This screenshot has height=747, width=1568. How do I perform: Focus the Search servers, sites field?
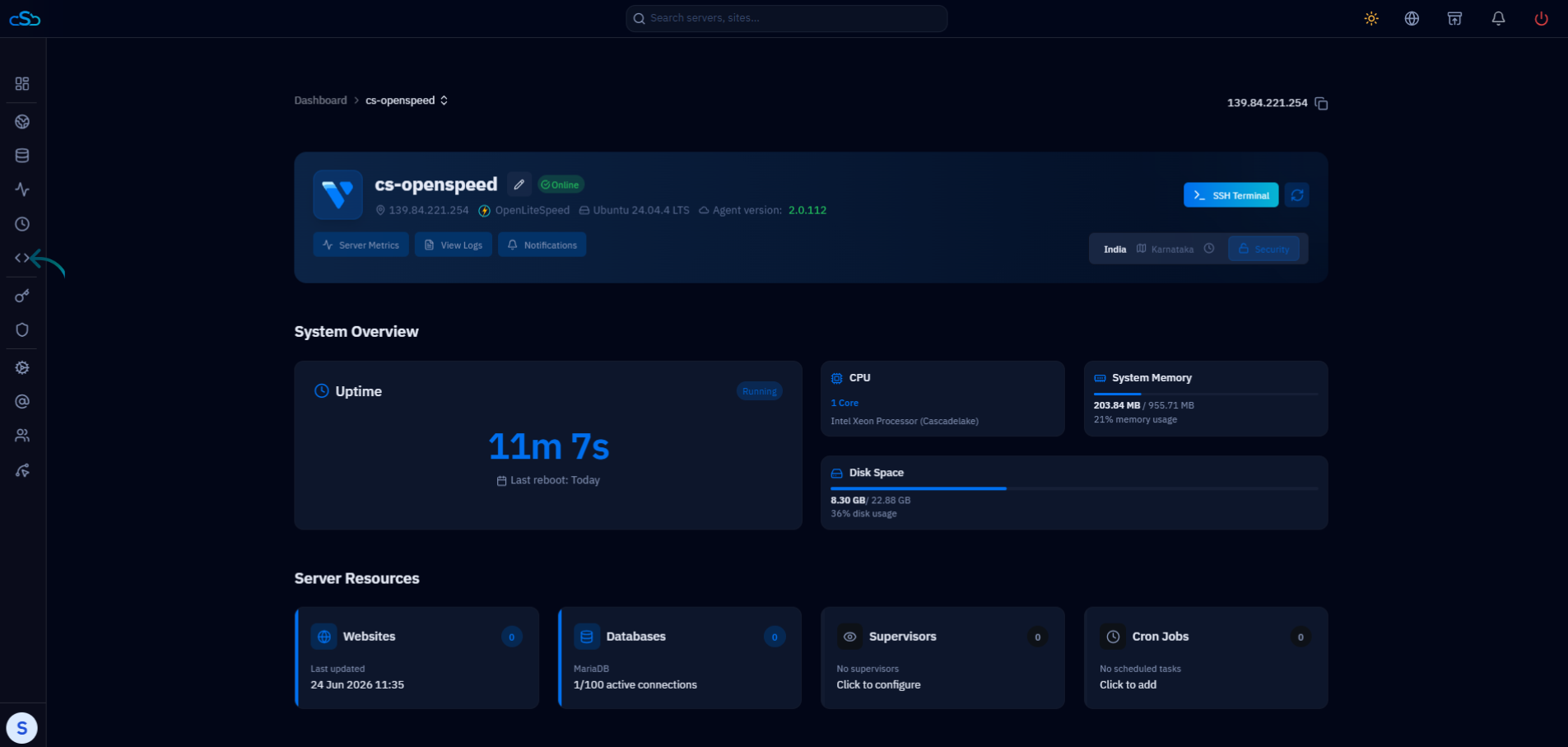click(x=786, y=18)
